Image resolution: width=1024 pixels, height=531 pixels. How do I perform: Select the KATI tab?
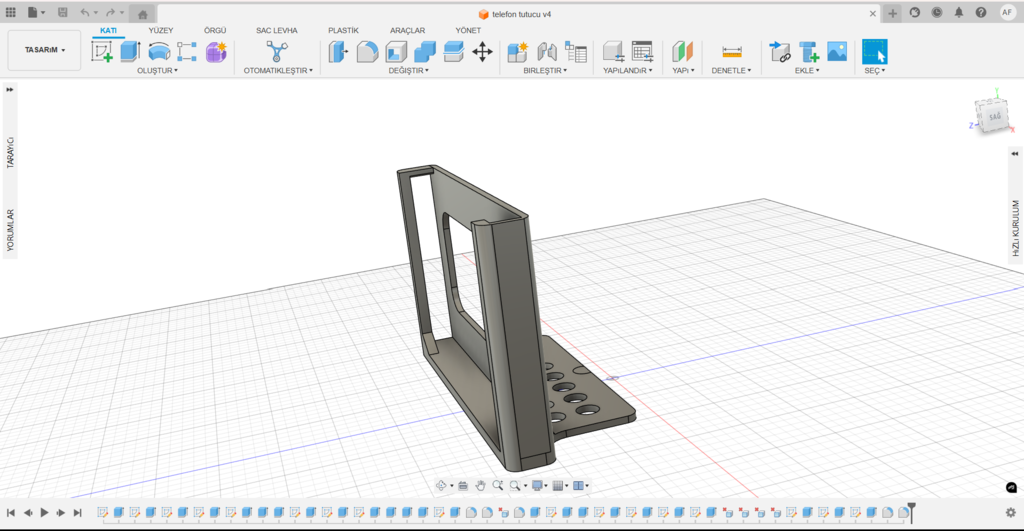pyautogui.click(x=108, y=31)
